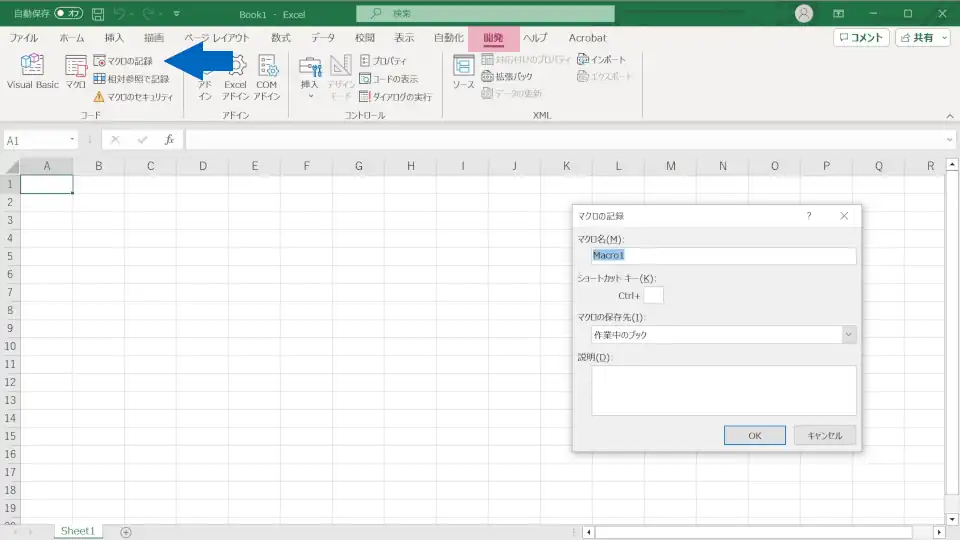Click the マクロ名 (Macro name) text field
The image size is (960, 540).
(723, 256)
